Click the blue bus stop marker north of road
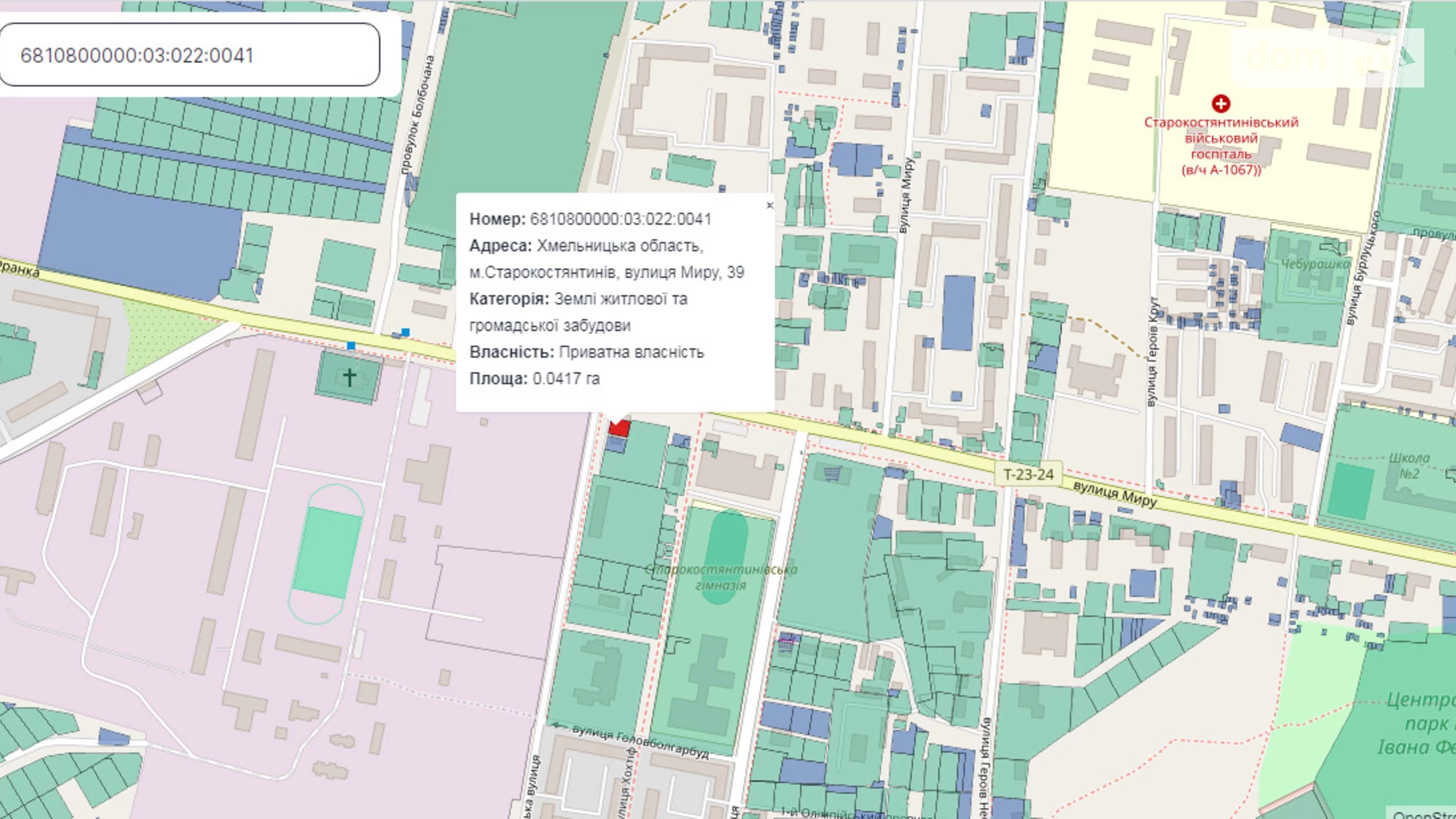Viewport: 1456px width, 819px height. click(405, 333)
